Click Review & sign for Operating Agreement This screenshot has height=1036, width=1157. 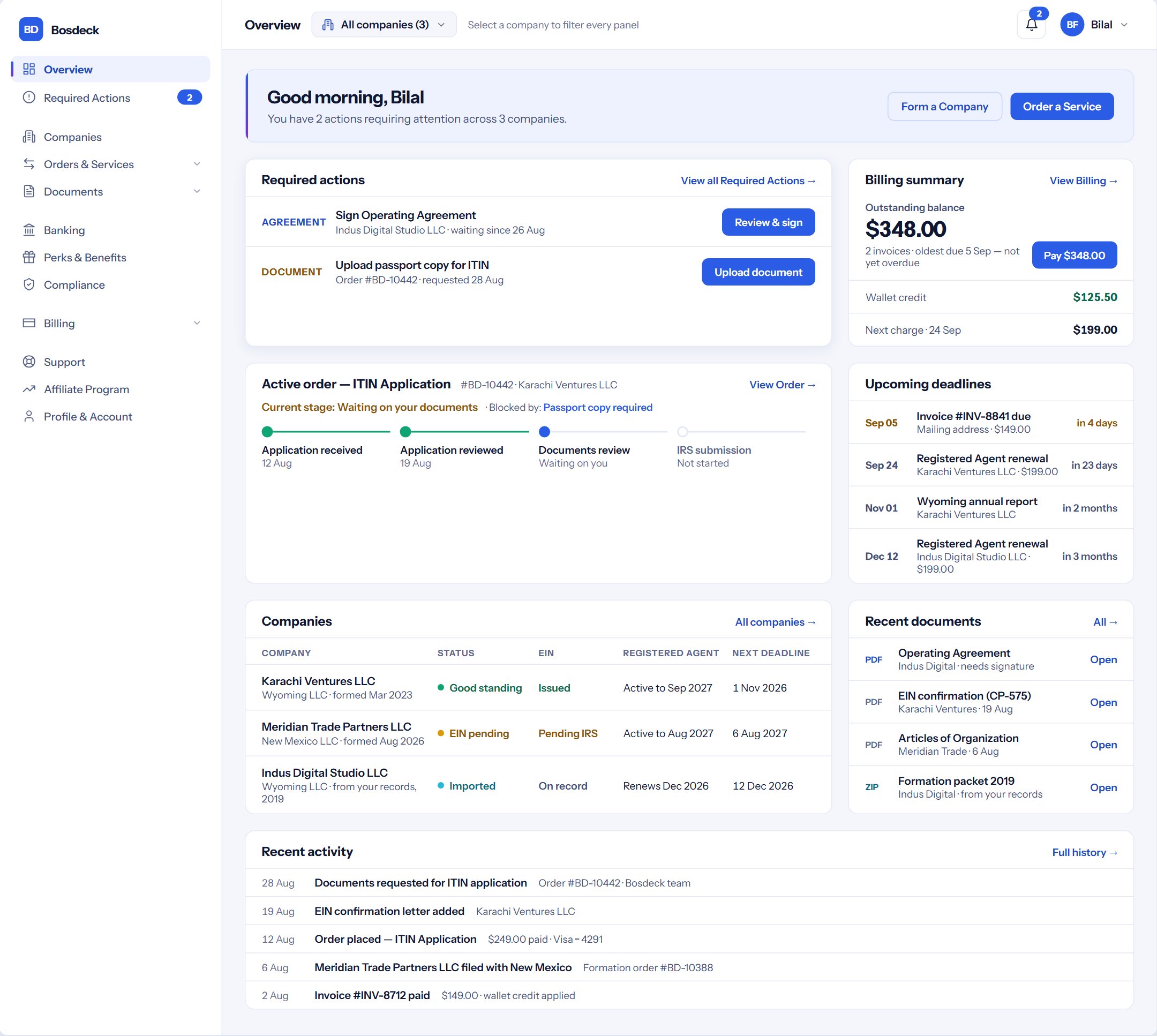coord(768,222)
